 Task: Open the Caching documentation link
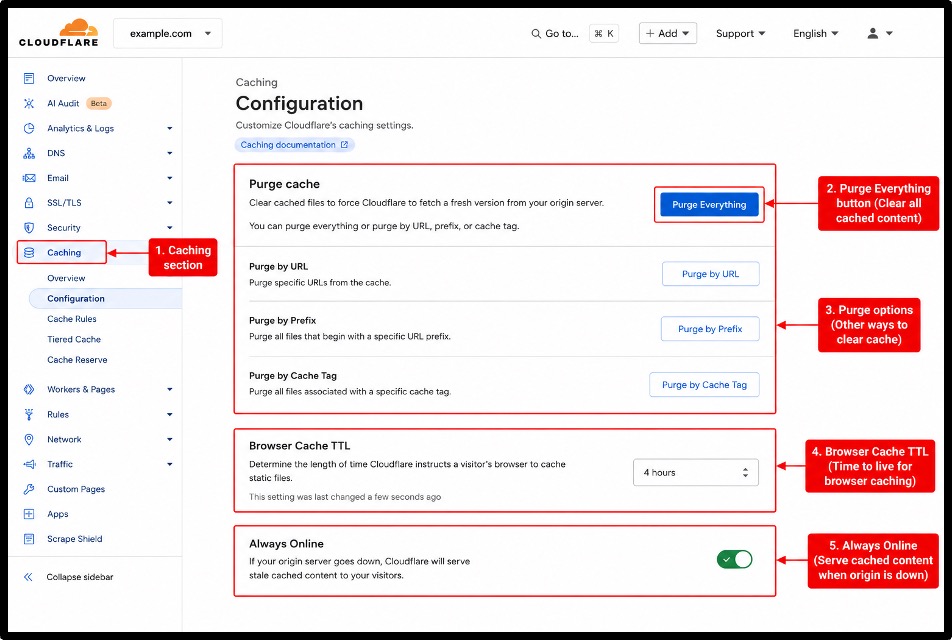pos(294,145)
